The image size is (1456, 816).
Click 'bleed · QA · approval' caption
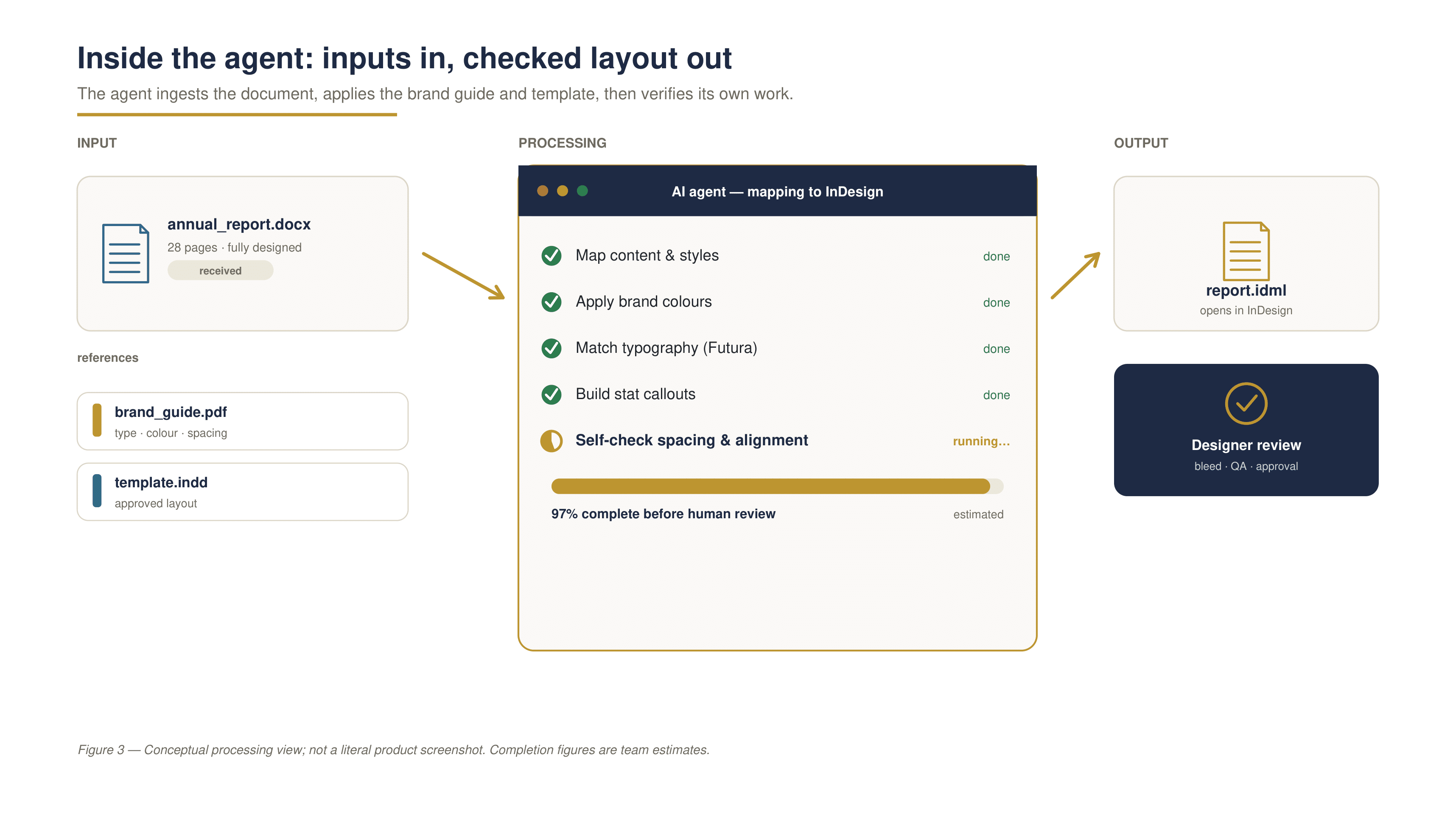(1246, 467)
